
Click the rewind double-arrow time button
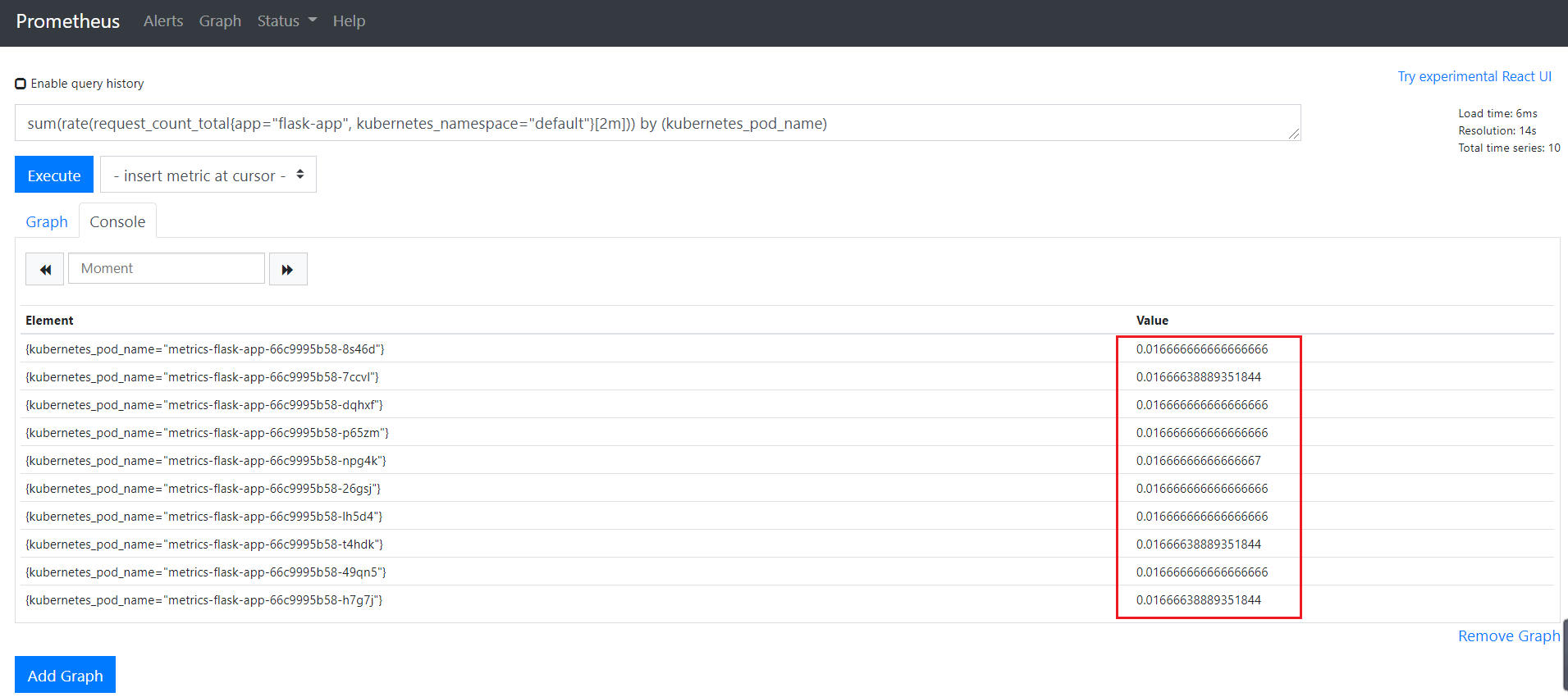pyautogui.click(x=44, y=269)
